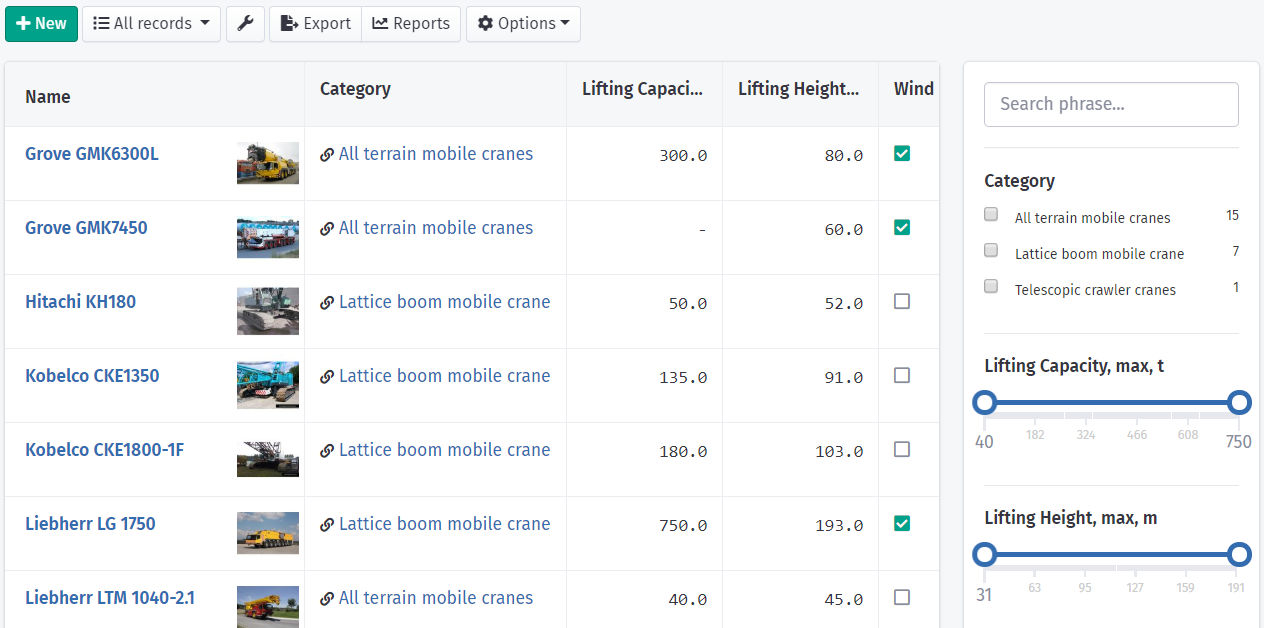
Task: Open the Reports view
Action: (411, 24)
